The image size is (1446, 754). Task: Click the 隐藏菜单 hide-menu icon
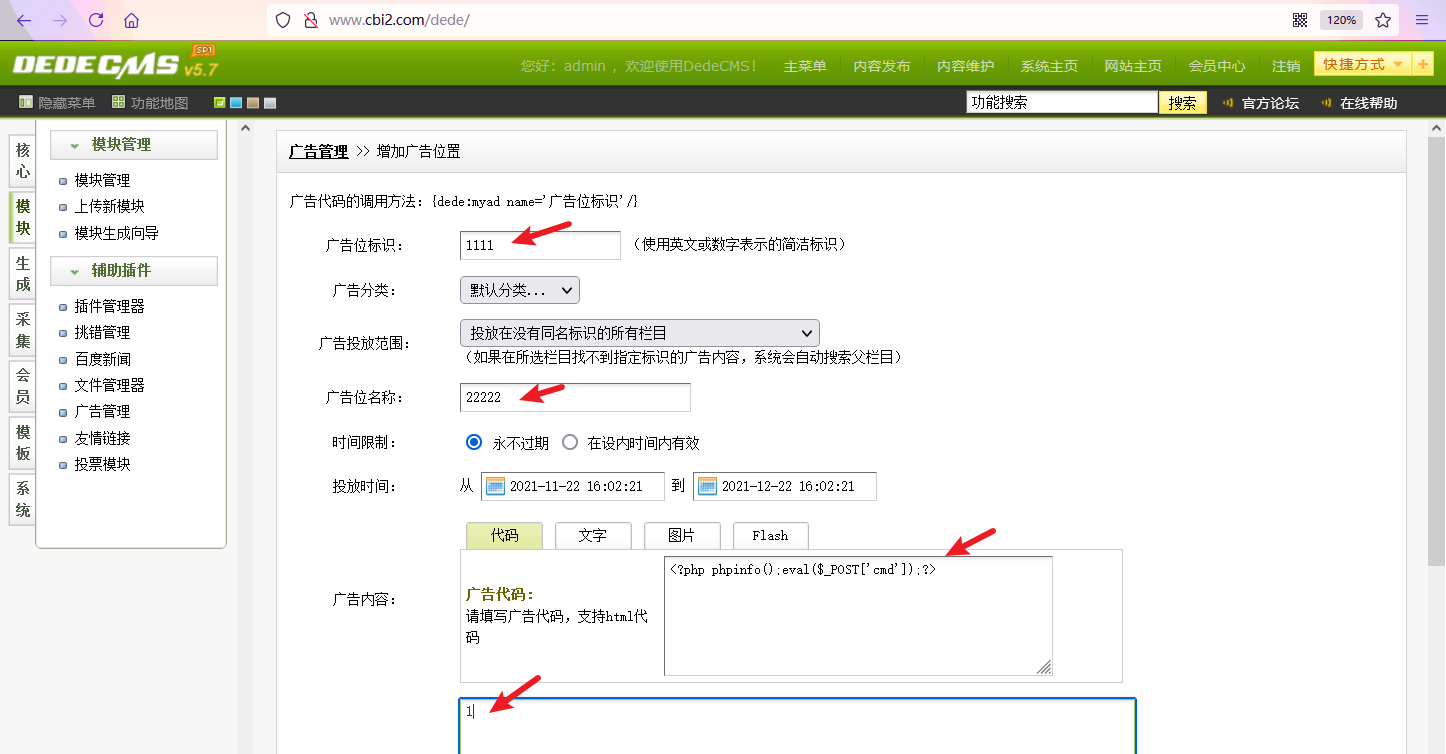click(x=26, y=102)
